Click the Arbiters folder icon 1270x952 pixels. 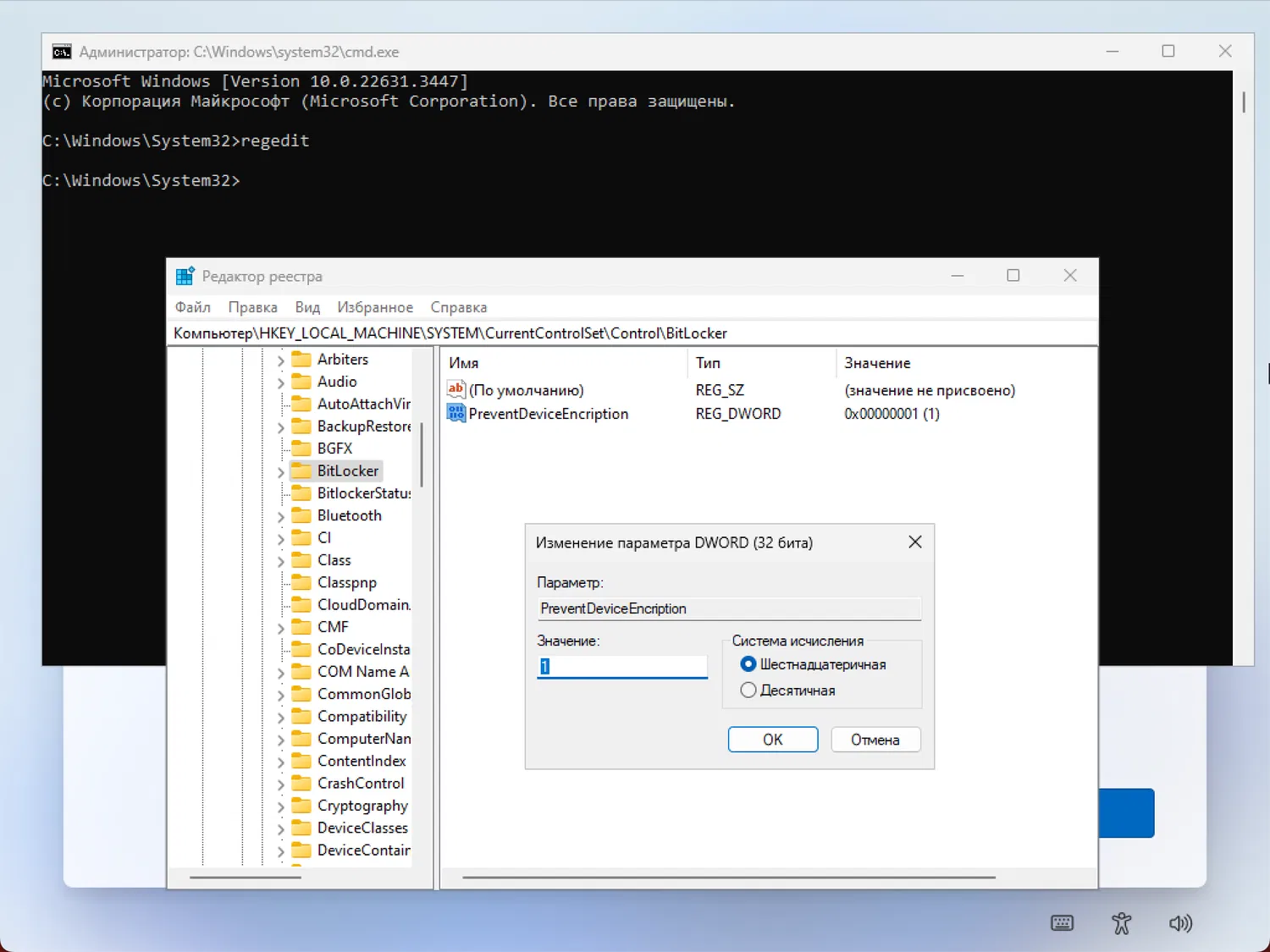[x=301, y=359]
